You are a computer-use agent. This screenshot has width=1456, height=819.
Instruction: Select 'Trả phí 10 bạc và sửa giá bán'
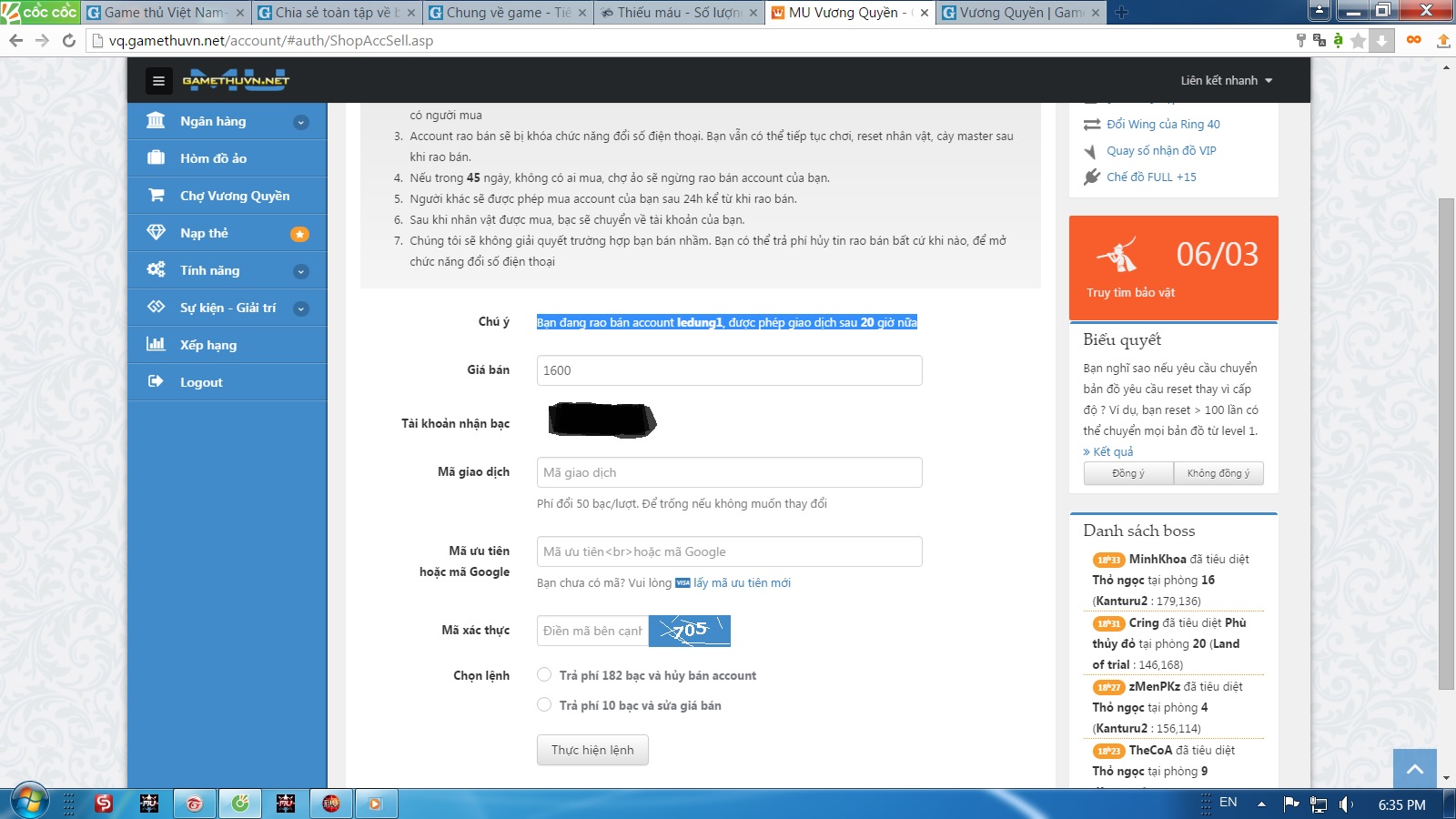pos(544,705)
